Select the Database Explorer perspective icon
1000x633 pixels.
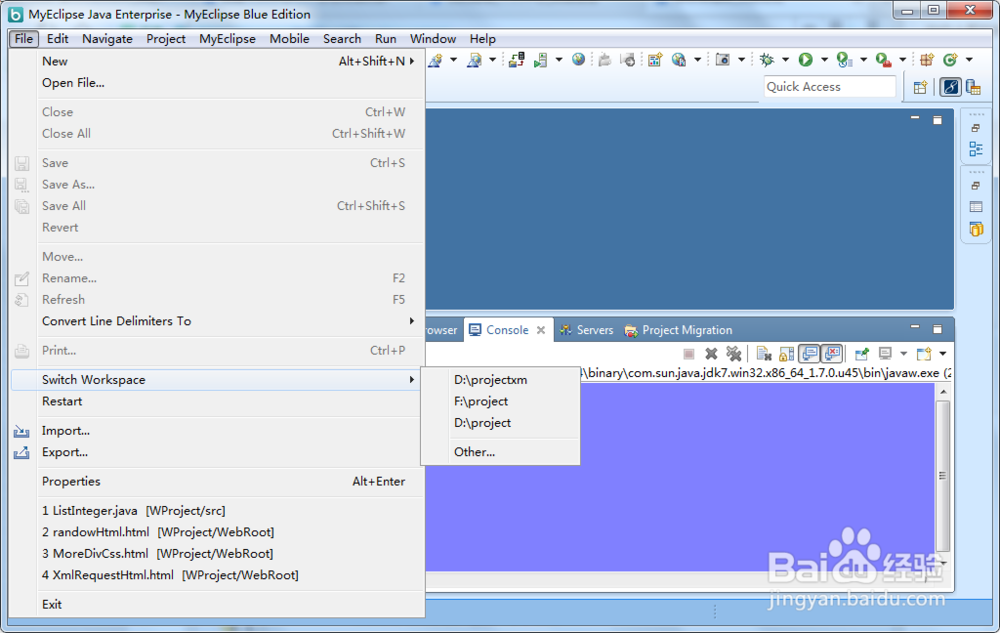pos(973,87)
